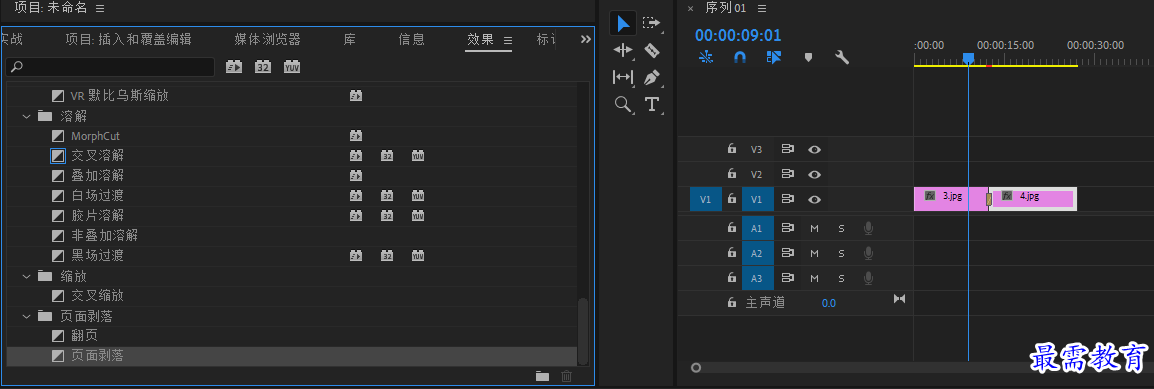Viewport: 1154px width, 389px height.
Task: Open the 项目 panel menu icon
Action: pyautogui.click(x=100, y=8)
